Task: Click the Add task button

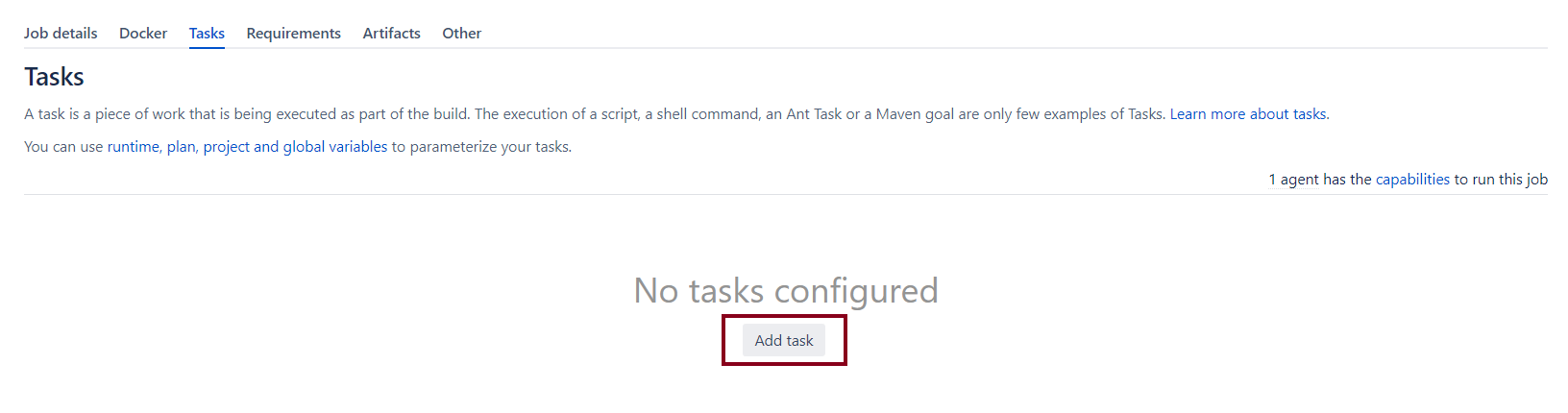Action: click(x=784, y=340)
